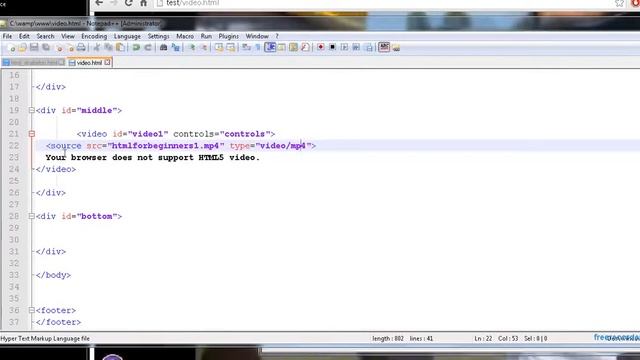The image size is (640, 360).
Task: Switch to the inactive first document tab
Action: [x=33, y=63]
